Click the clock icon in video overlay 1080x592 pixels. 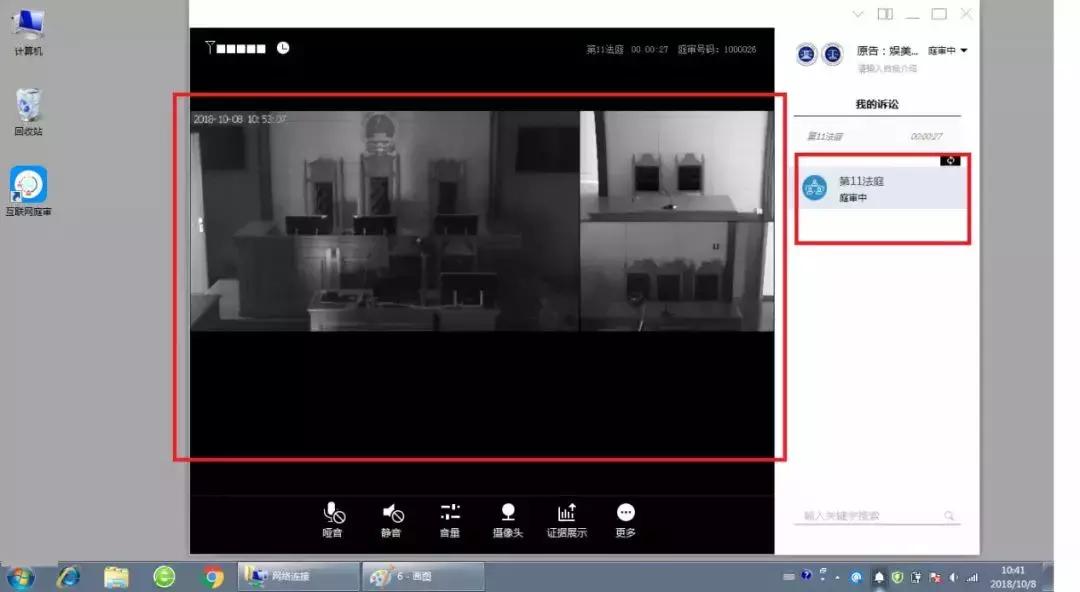click(x=283, y=47)
